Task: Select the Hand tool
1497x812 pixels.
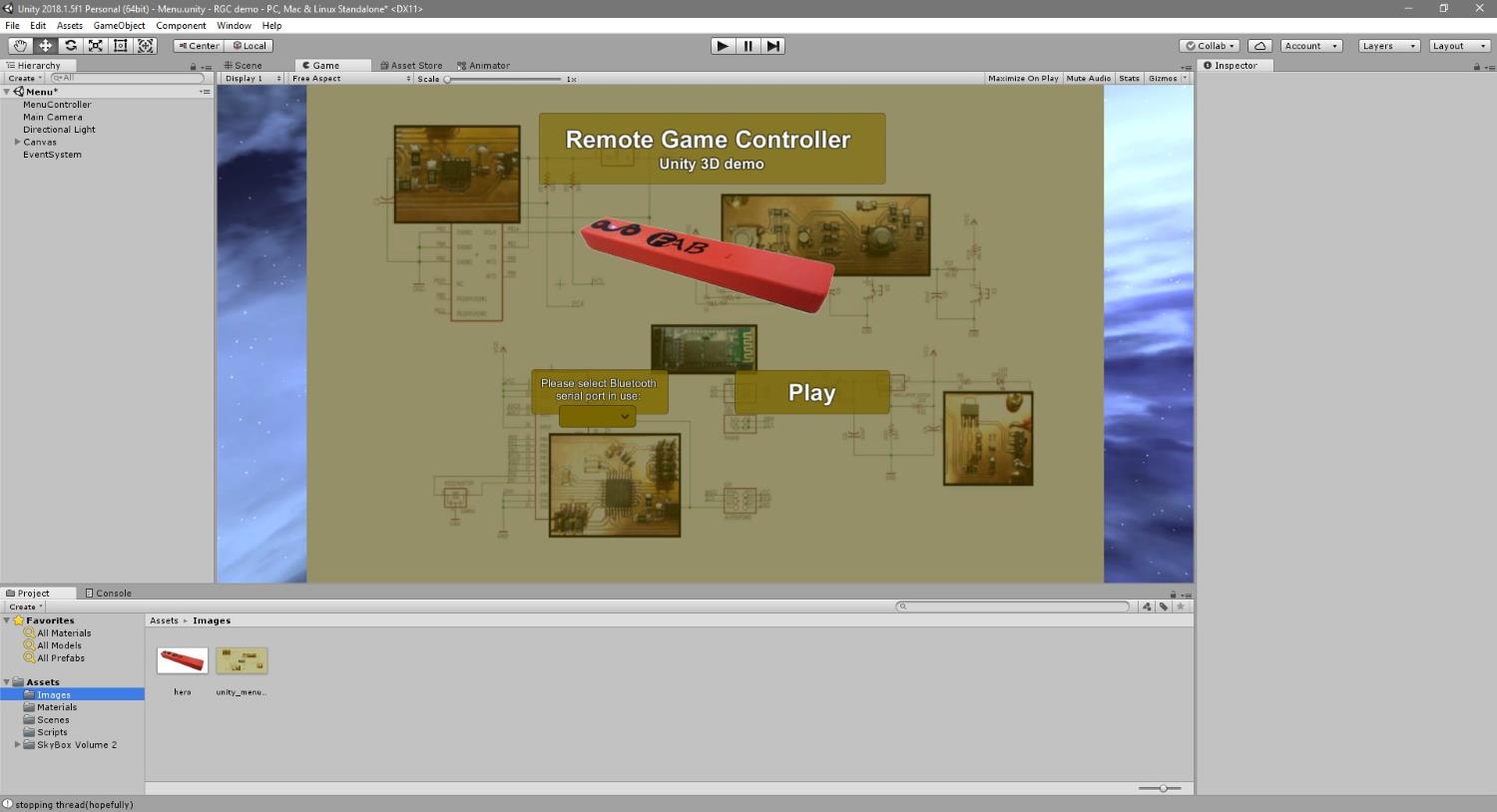Action: [20, 46]
